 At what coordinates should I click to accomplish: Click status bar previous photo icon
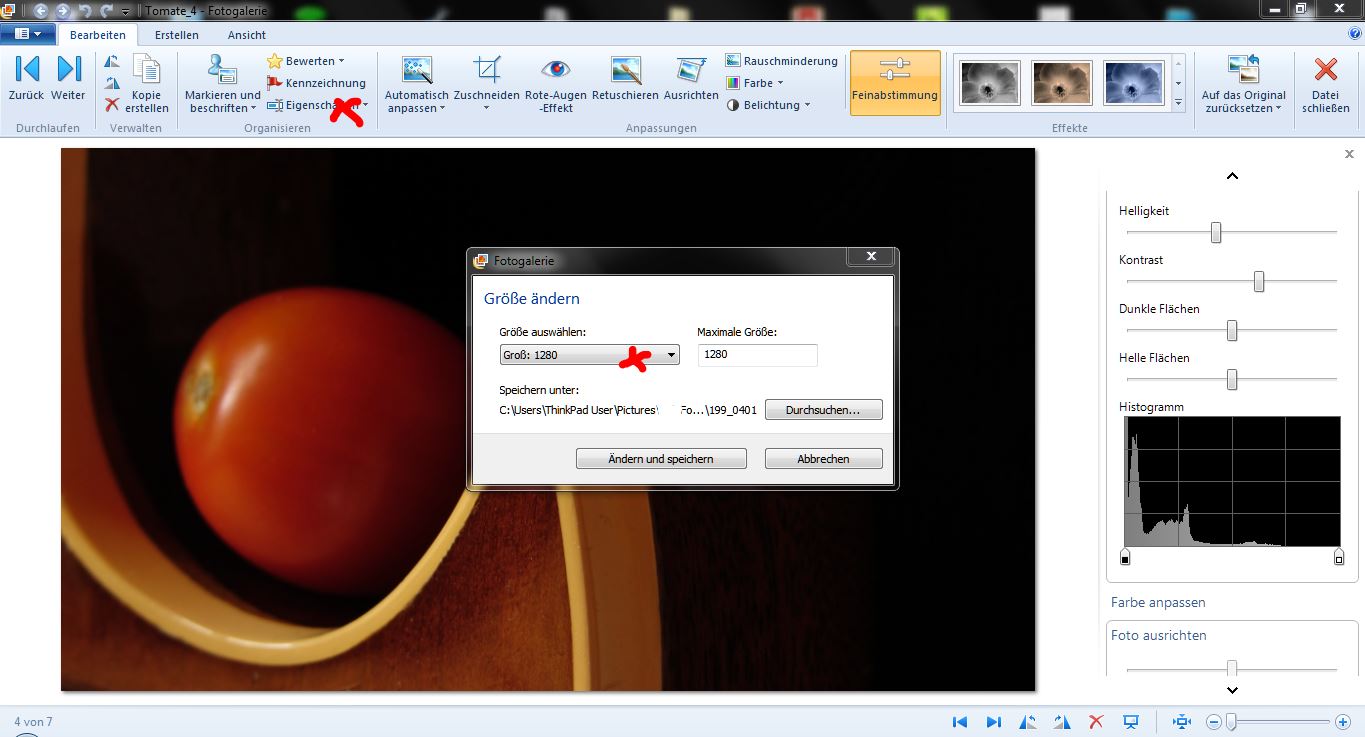pyautogui.click(x=960, y=722)
